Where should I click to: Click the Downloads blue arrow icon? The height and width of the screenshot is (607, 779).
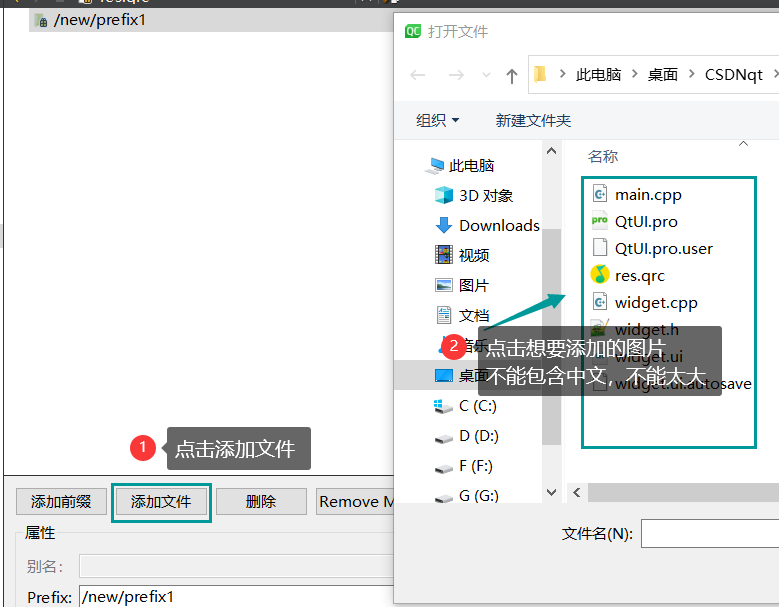(444, 225)
